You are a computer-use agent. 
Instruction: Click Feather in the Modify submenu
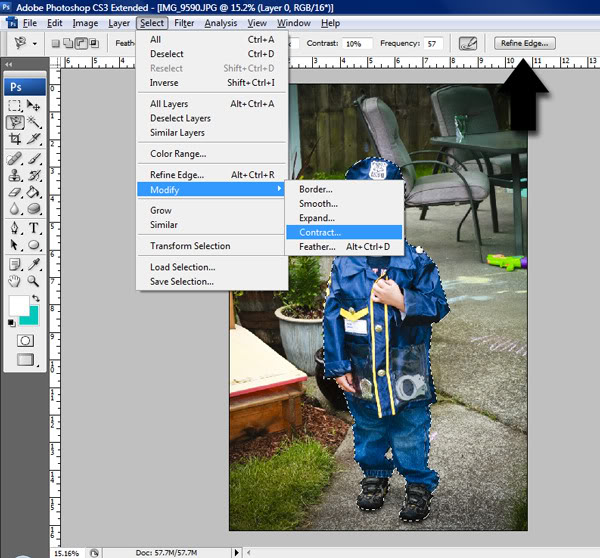(x=317, y=246)
